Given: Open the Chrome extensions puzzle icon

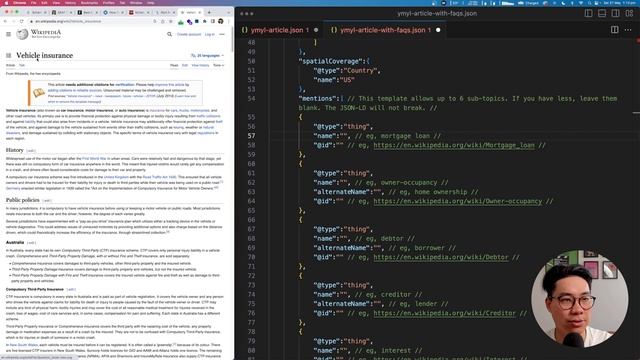Looking at the screenshot, I should tap(204, 21).
